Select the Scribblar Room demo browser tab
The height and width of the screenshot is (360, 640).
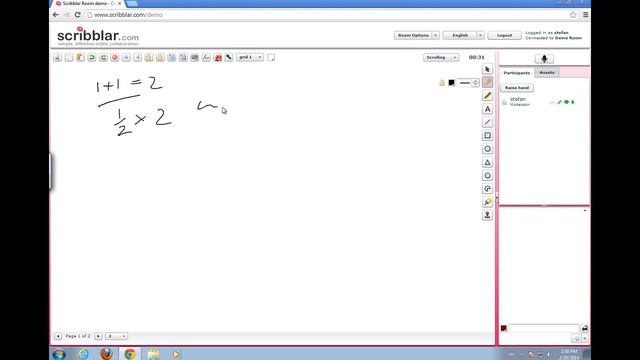click(x=88, y=3)
